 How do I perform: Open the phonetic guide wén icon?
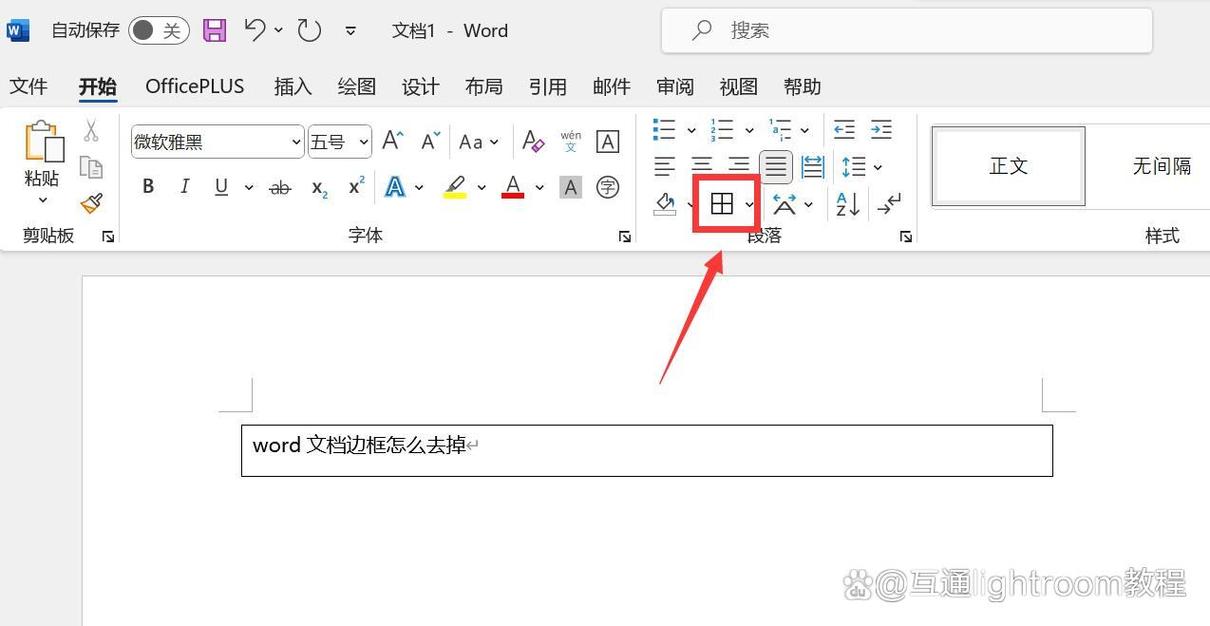[570, 141]
